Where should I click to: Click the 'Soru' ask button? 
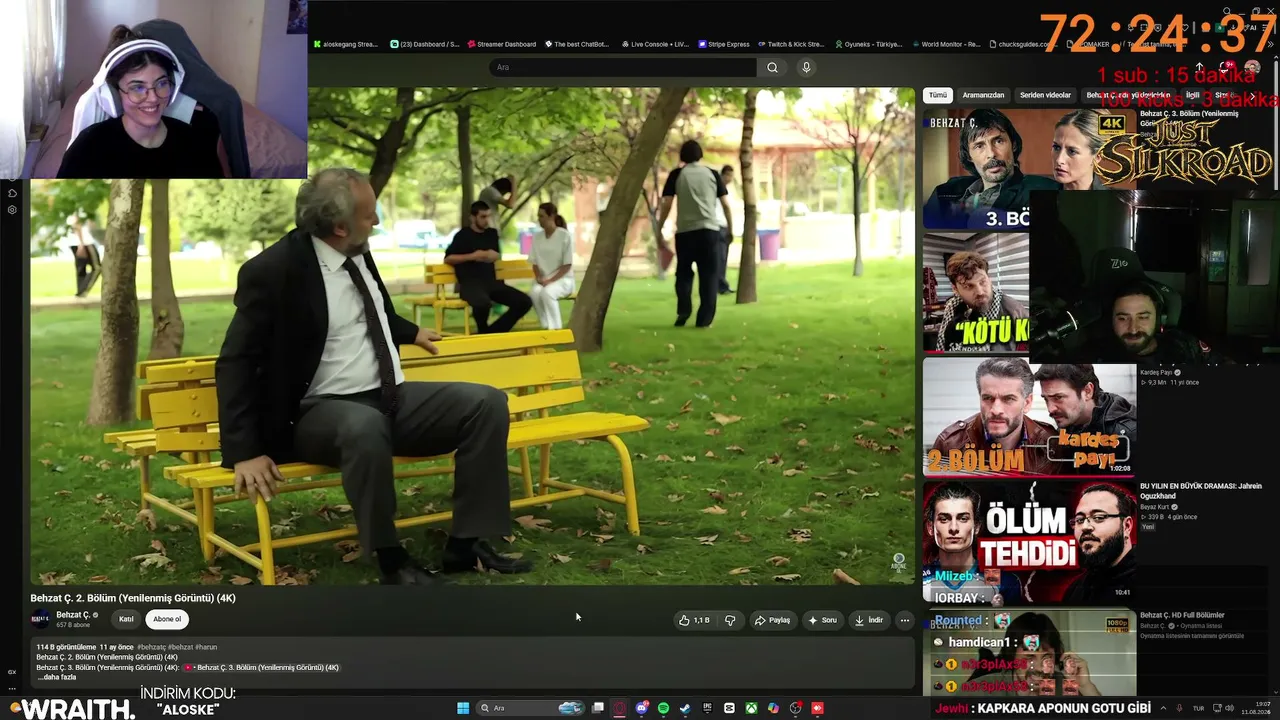[822, 620]
